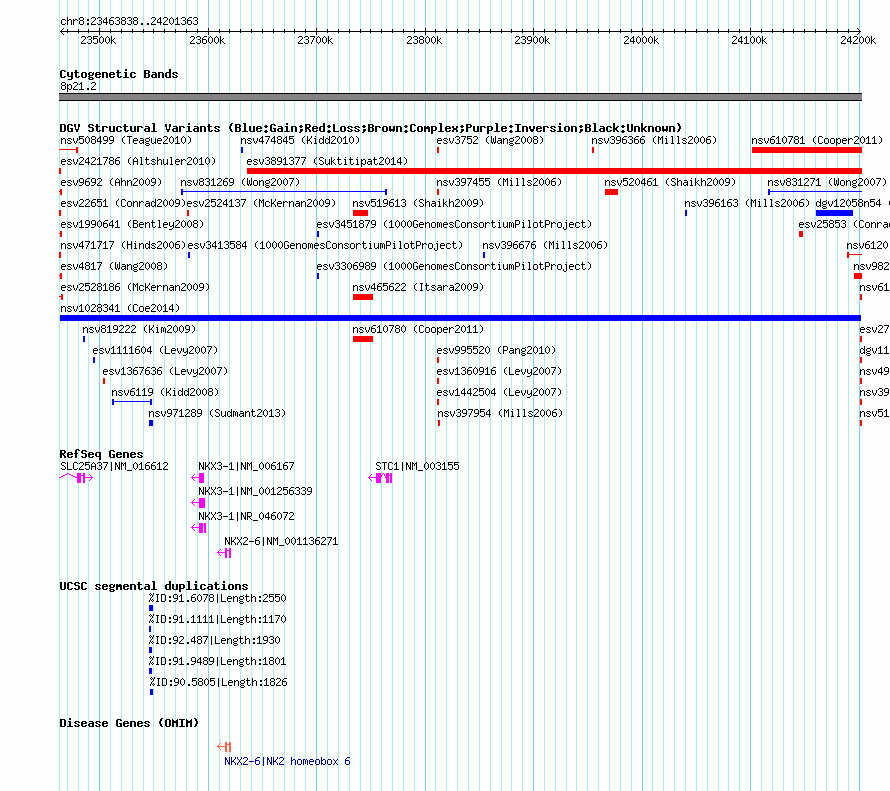This screenshot has width=890, height=791.
Task: Click the Cytogenetic Bands track title
Action: (x=119, y=74)
